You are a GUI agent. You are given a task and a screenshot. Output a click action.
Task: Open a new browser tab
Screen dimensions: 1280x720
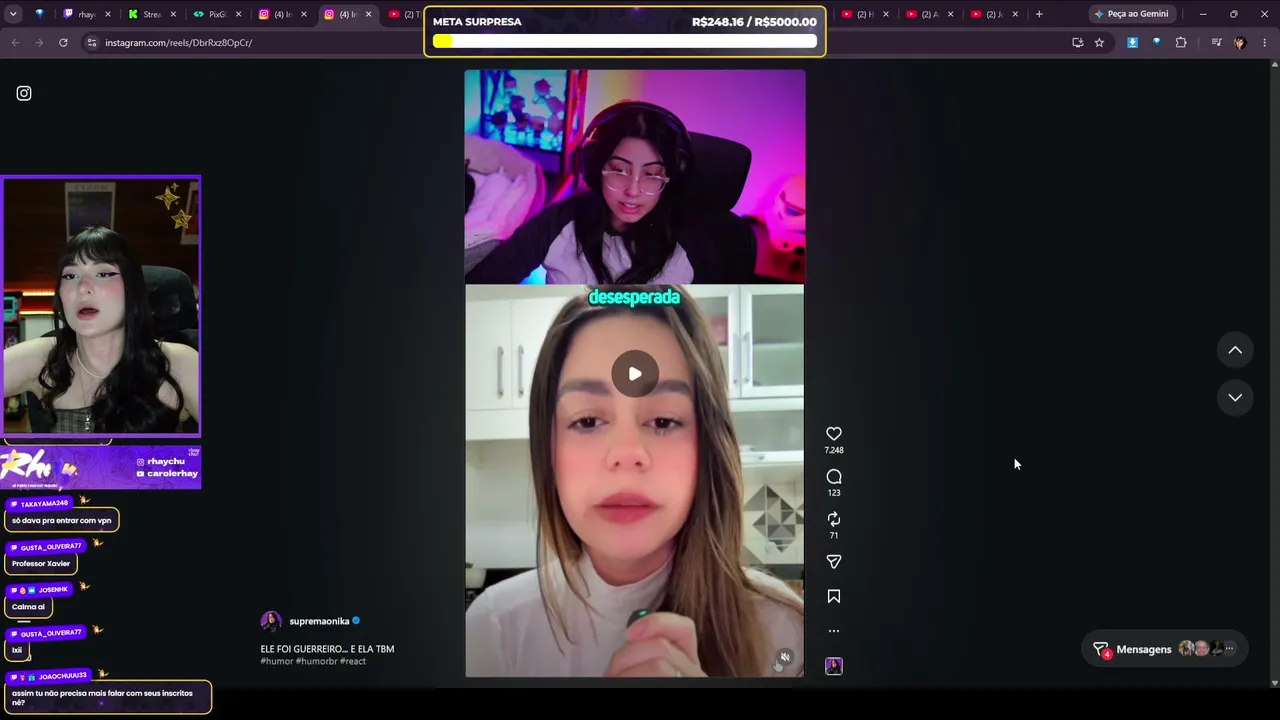pyautogui.click(x=1039, y=14)
